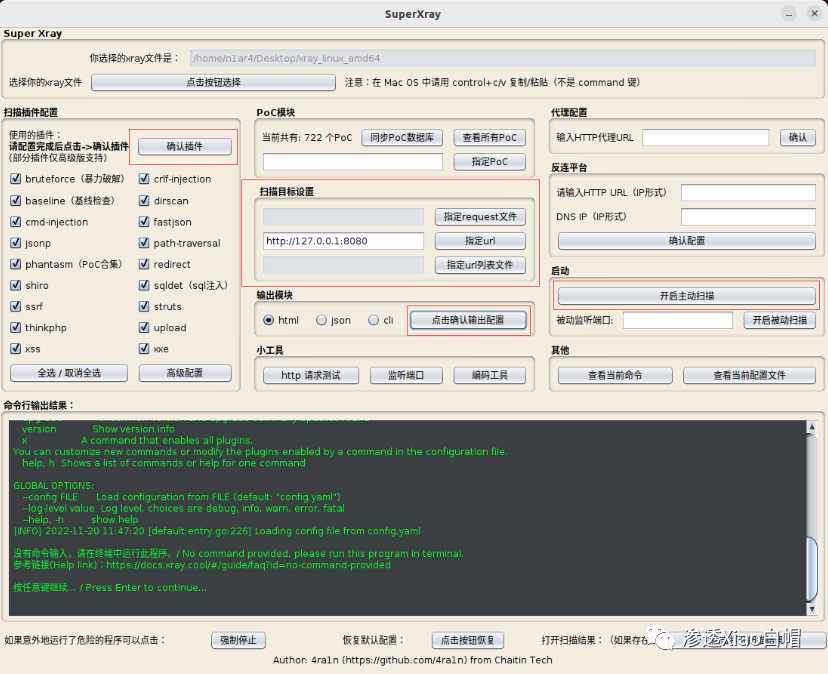Click the 点击按钮选择 xray file button

coord(213,82)
